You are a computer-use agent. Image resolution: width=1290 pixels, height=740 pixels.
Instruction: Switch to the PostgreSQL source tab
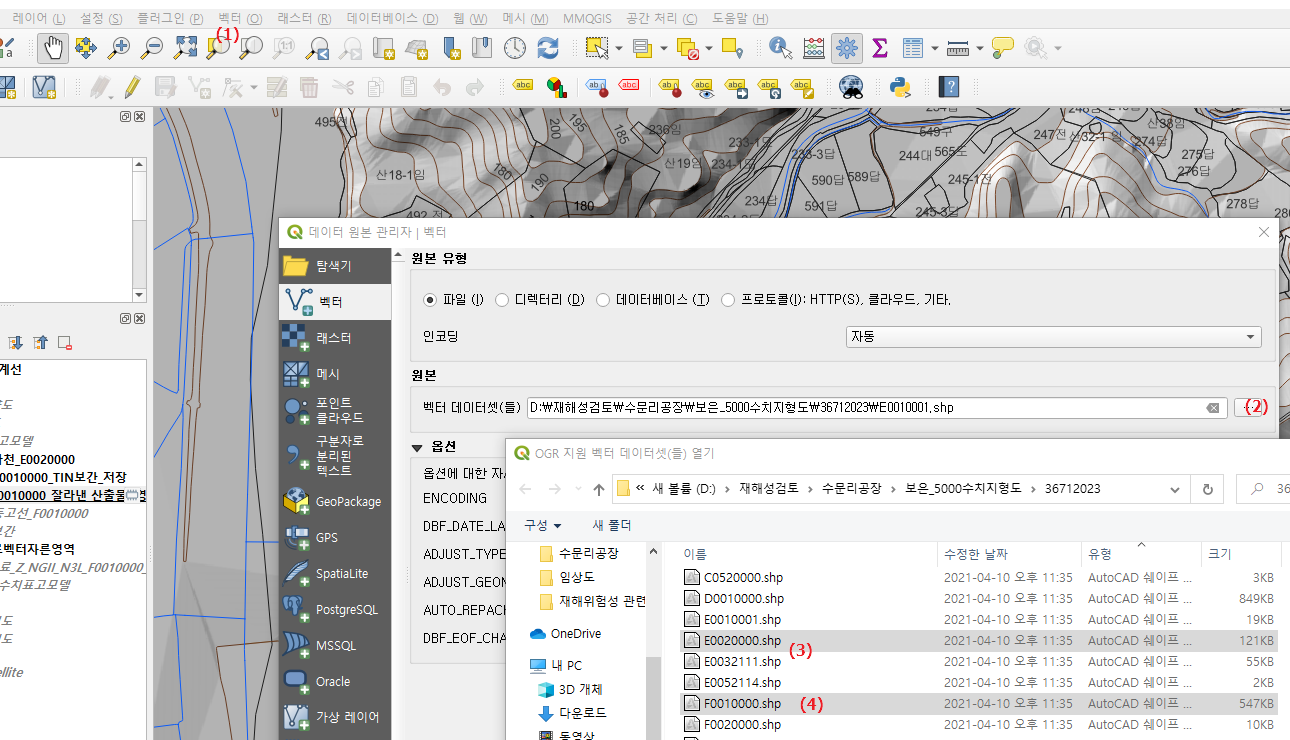335,609
